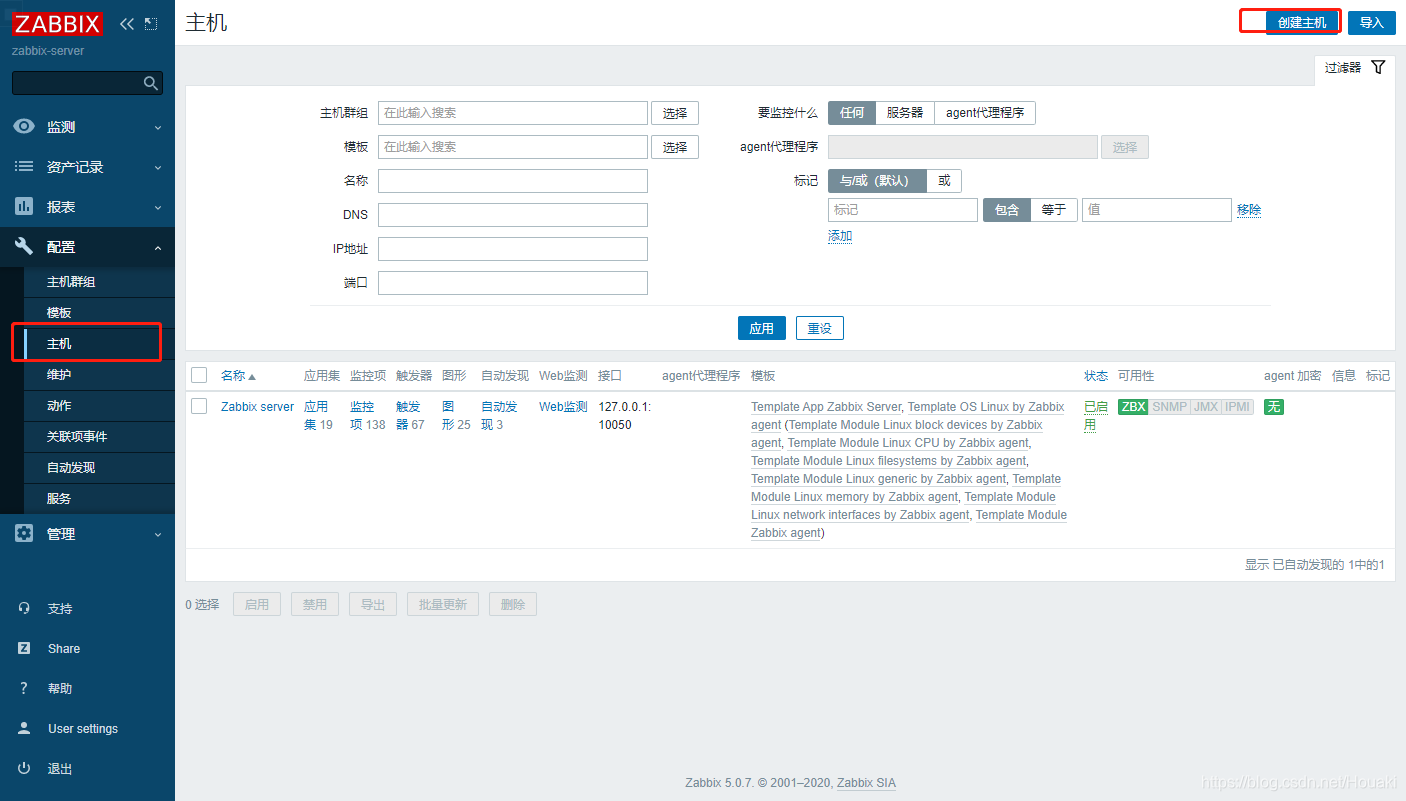Image resolution: width=1406 pixels, height=801 pixels.
Task: Select 任何 monitoring option
Action: 852,113
